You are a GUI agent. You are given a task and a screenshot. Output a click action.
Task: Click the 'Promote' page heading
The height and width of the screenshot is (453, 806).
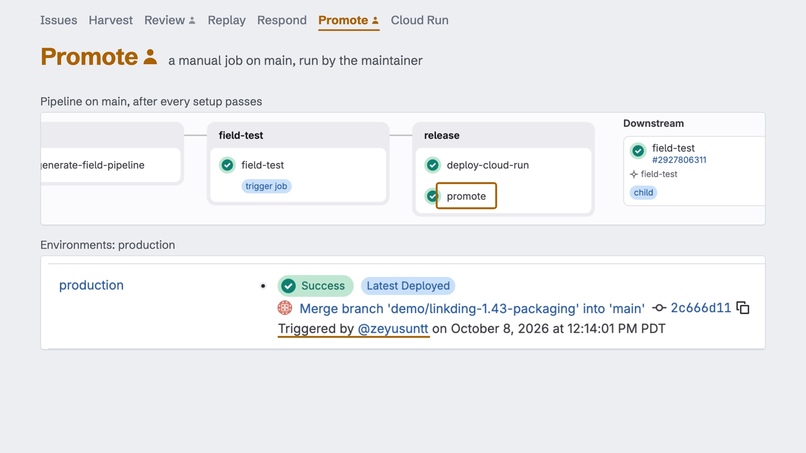point(89,57)
